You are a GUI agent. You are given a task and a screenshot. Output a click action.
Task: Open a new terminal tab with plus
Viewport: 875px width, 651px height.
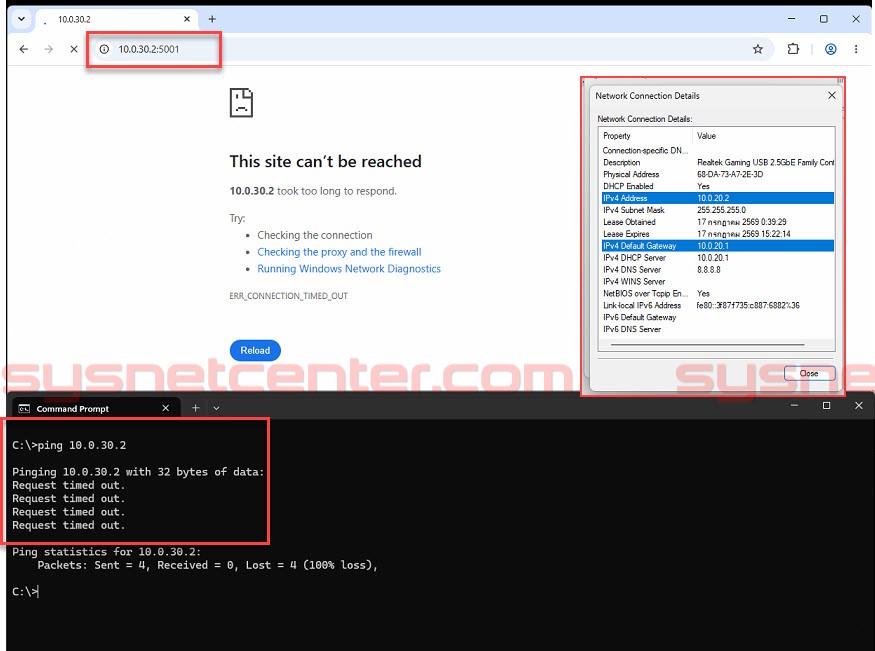(x=195, y=408)
